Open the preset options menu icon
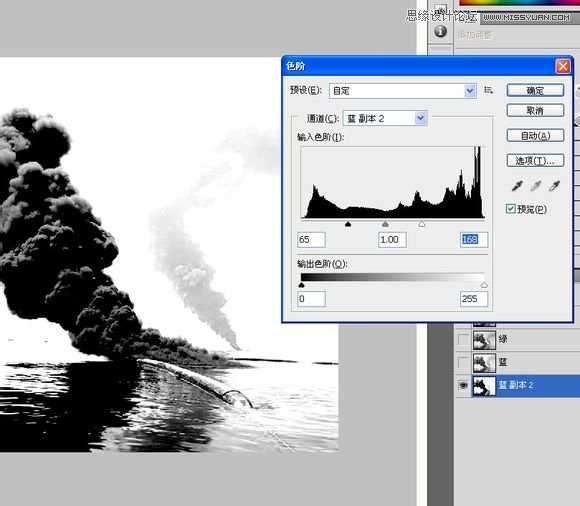Viewport: 580px width, 506px height. (489, 90)
